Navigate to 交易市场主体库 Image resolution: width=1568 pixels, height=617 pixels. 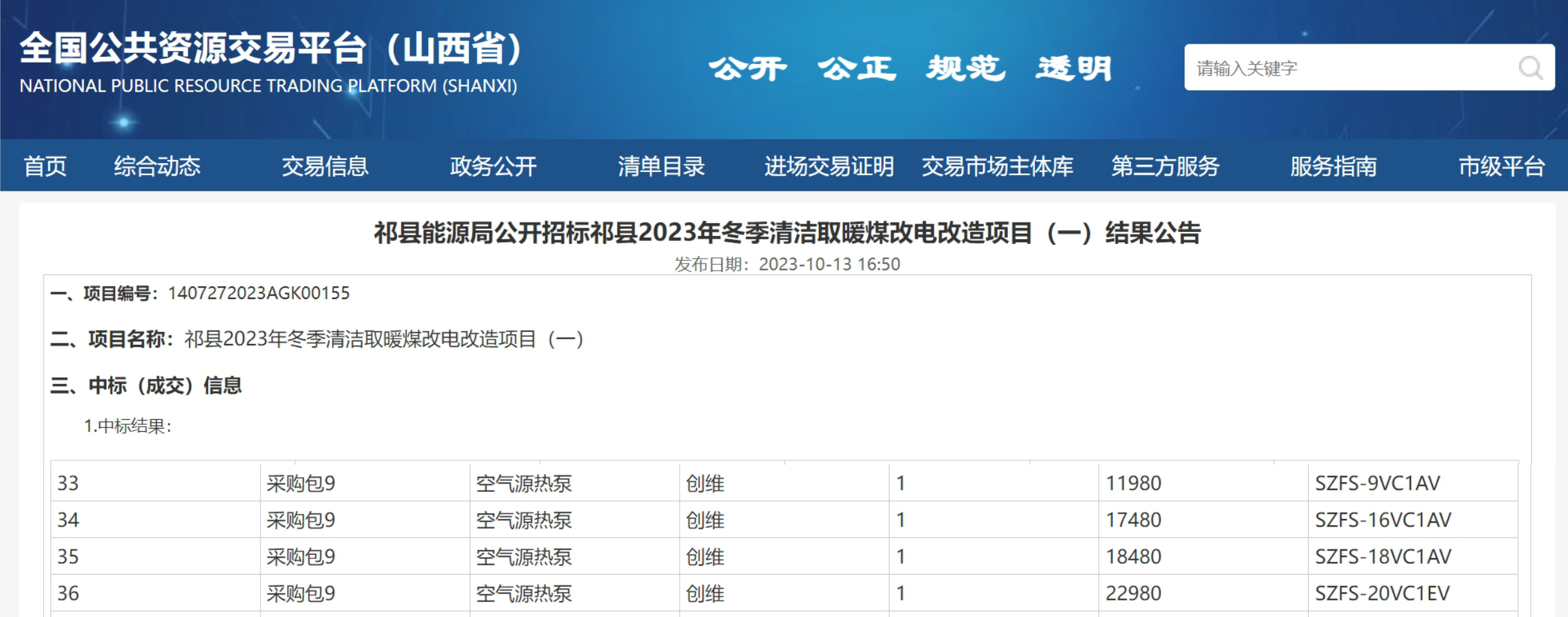click(x=997, y=166)
